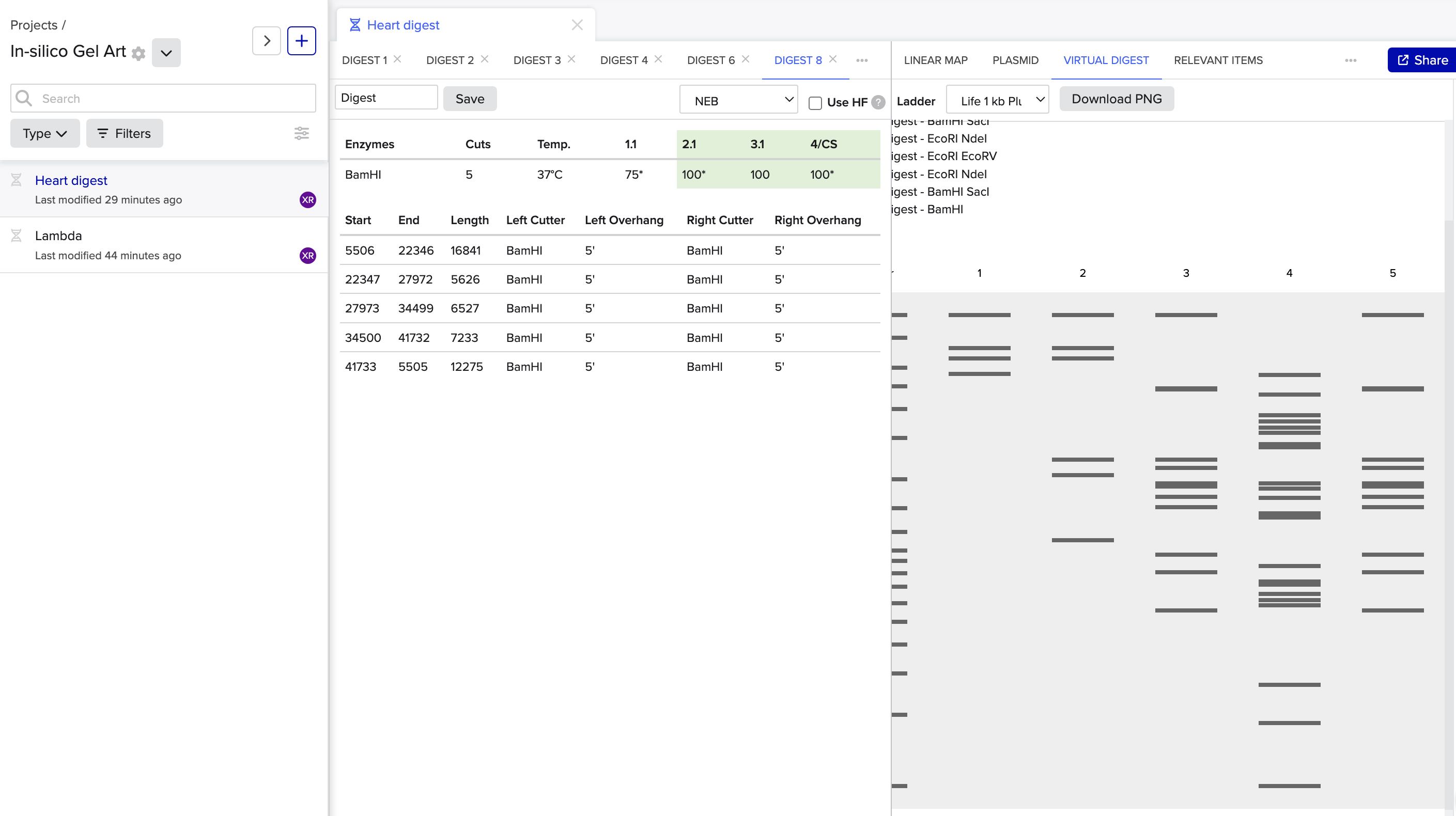Click the Use HF help question icon

coord(878,102)
